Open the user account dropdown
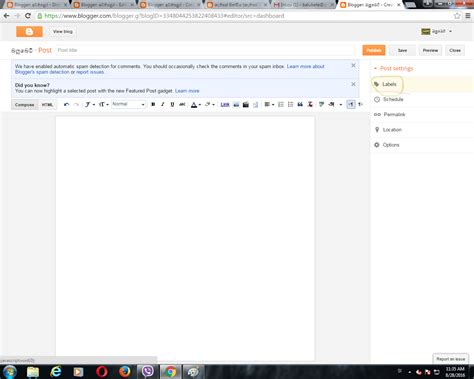Viewport: 474px width, 379px height. pyautogui.click(x=437, y=31)
